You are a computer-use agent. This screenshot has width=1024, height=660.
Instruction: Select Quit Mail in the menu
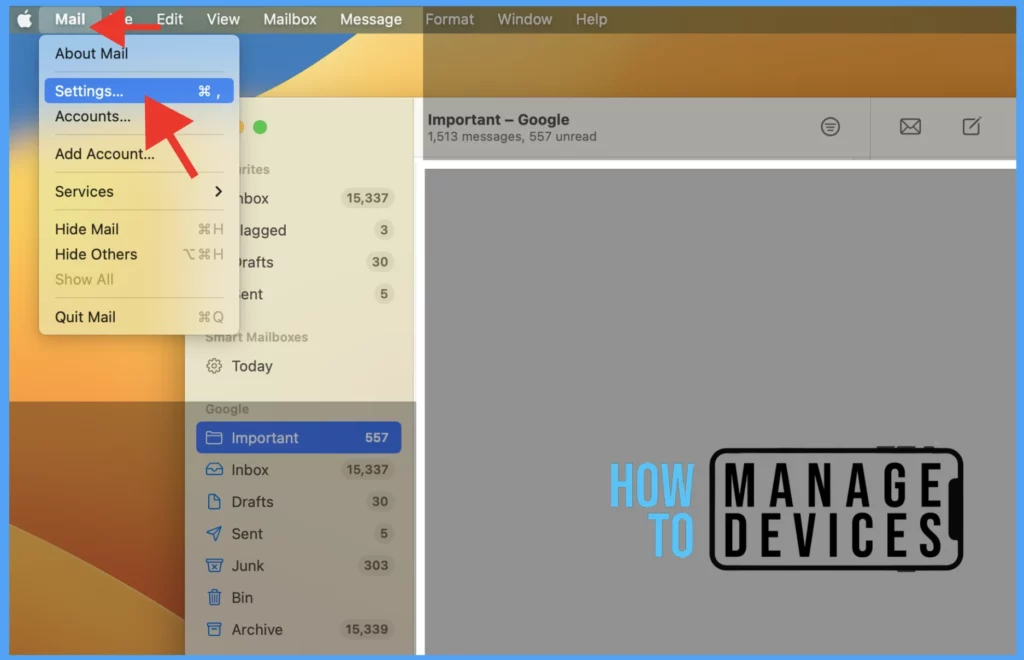[x=139, y=317]
